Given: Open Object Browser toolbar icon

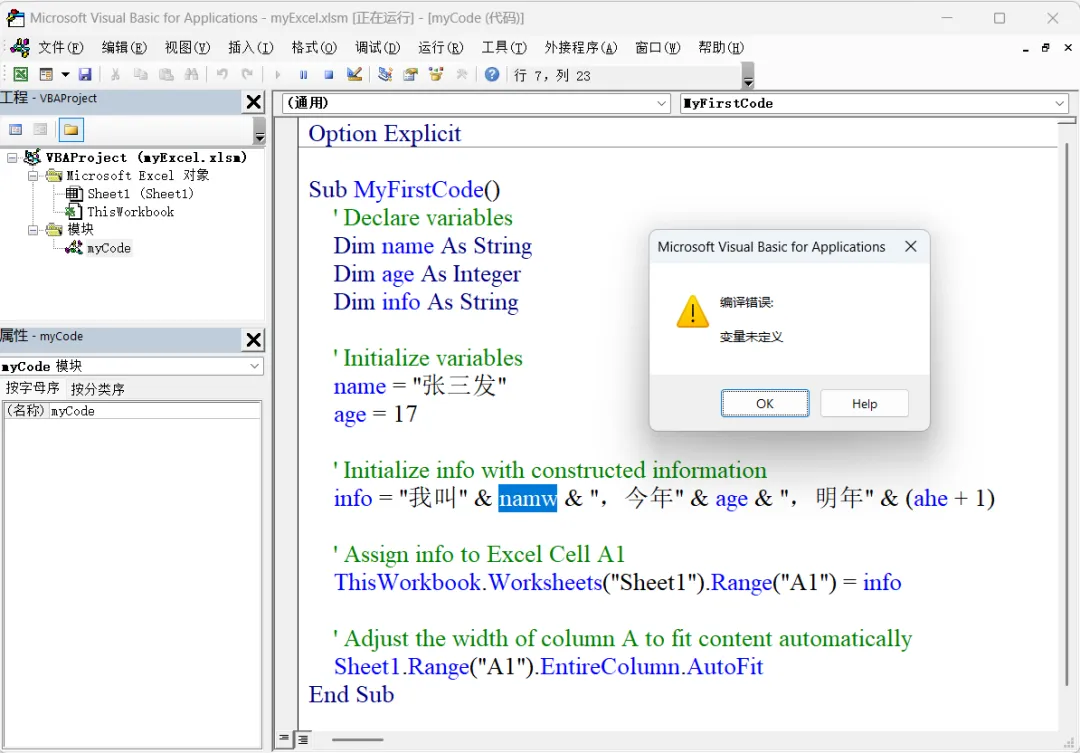Looking at the screenshot, I should tap(436, 74).
